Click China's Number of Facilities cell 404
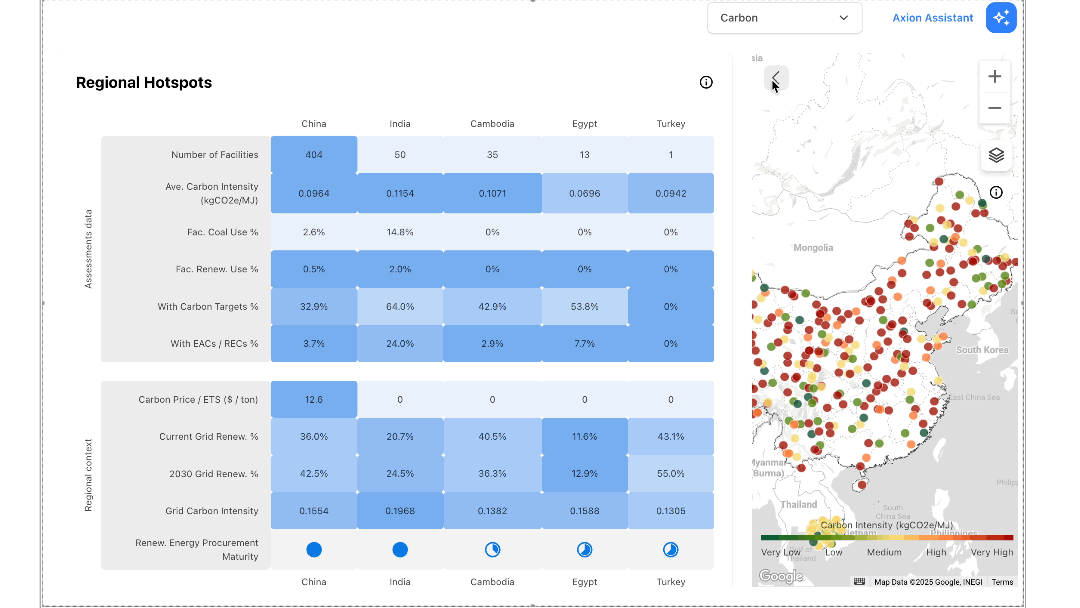This screenshot has width=1080, height=608. click(x=314, y=155)
